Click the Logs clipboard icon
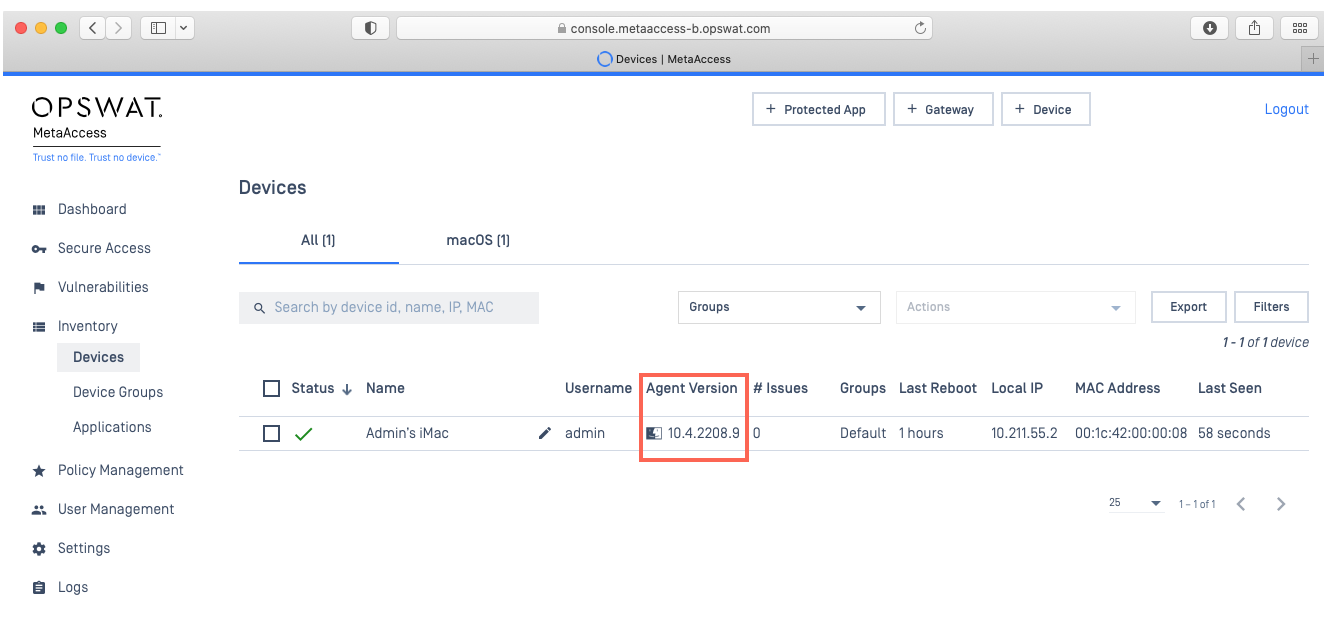 pos(39,588)
